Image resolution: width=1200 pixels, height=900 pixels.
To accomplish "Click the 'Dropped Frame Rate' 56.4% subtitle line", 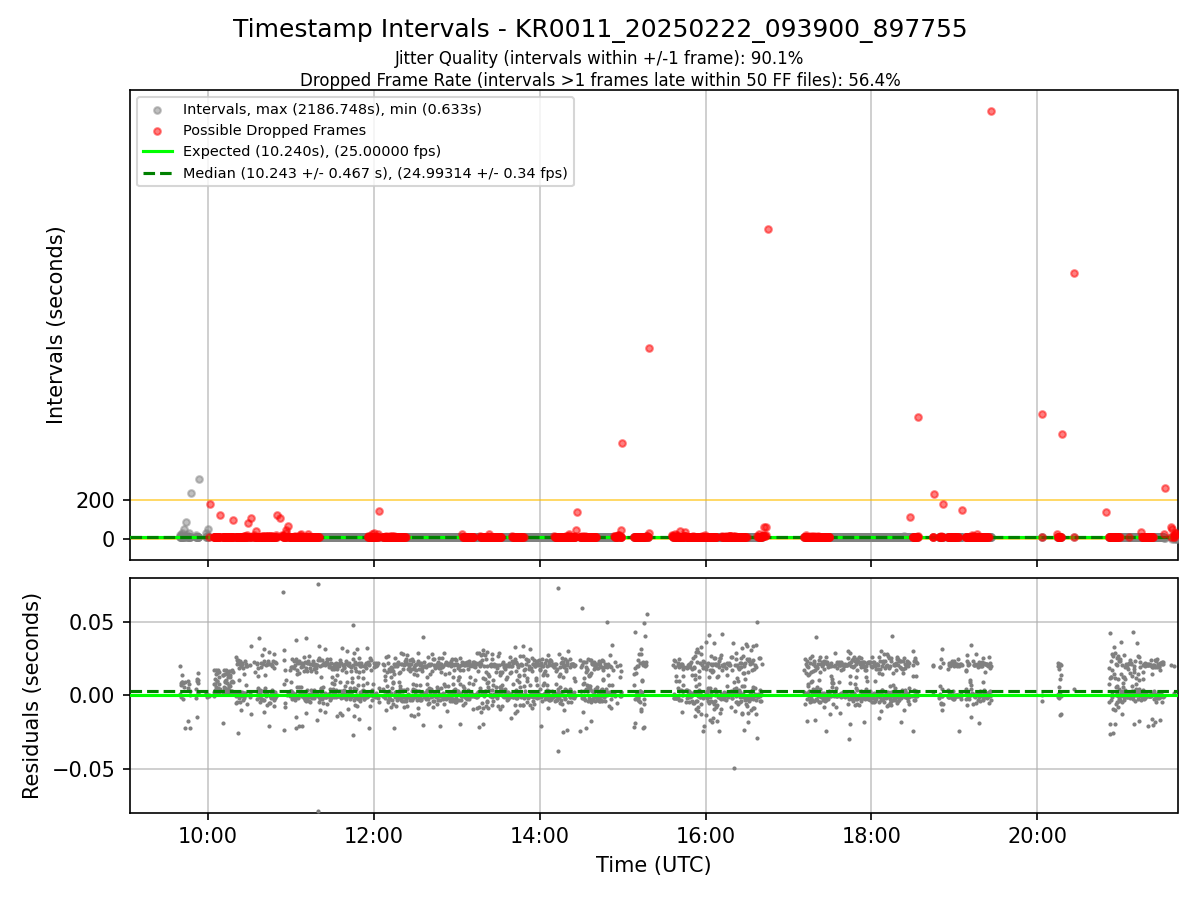I will tap(600, 80).
